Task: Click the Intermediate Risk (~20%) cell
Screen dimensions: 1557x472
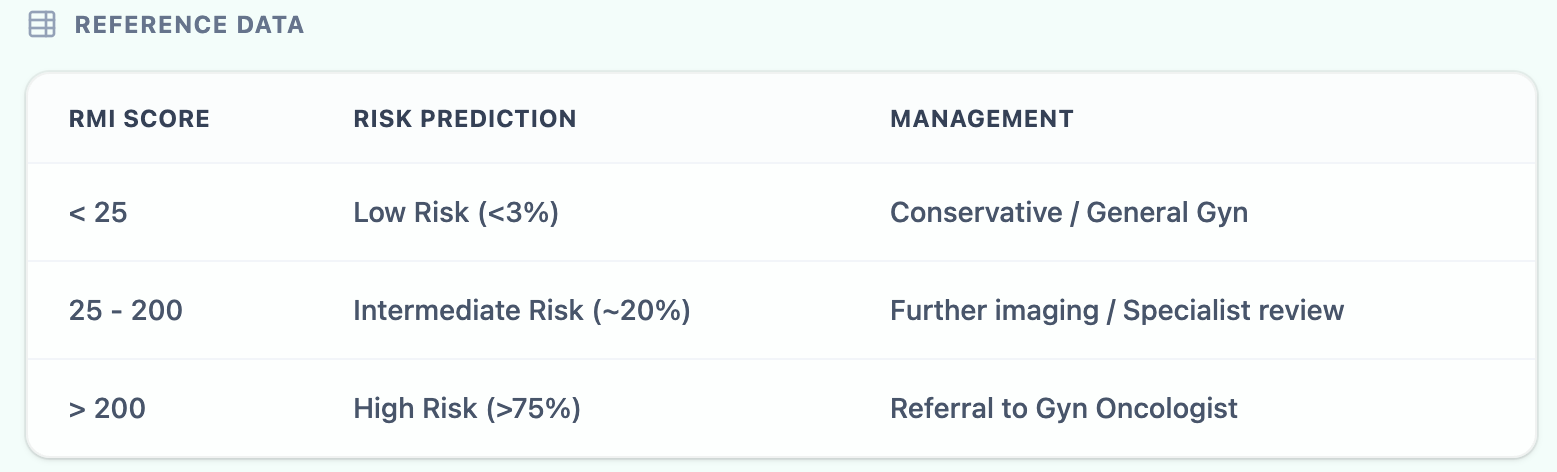Action: [521, 311]
